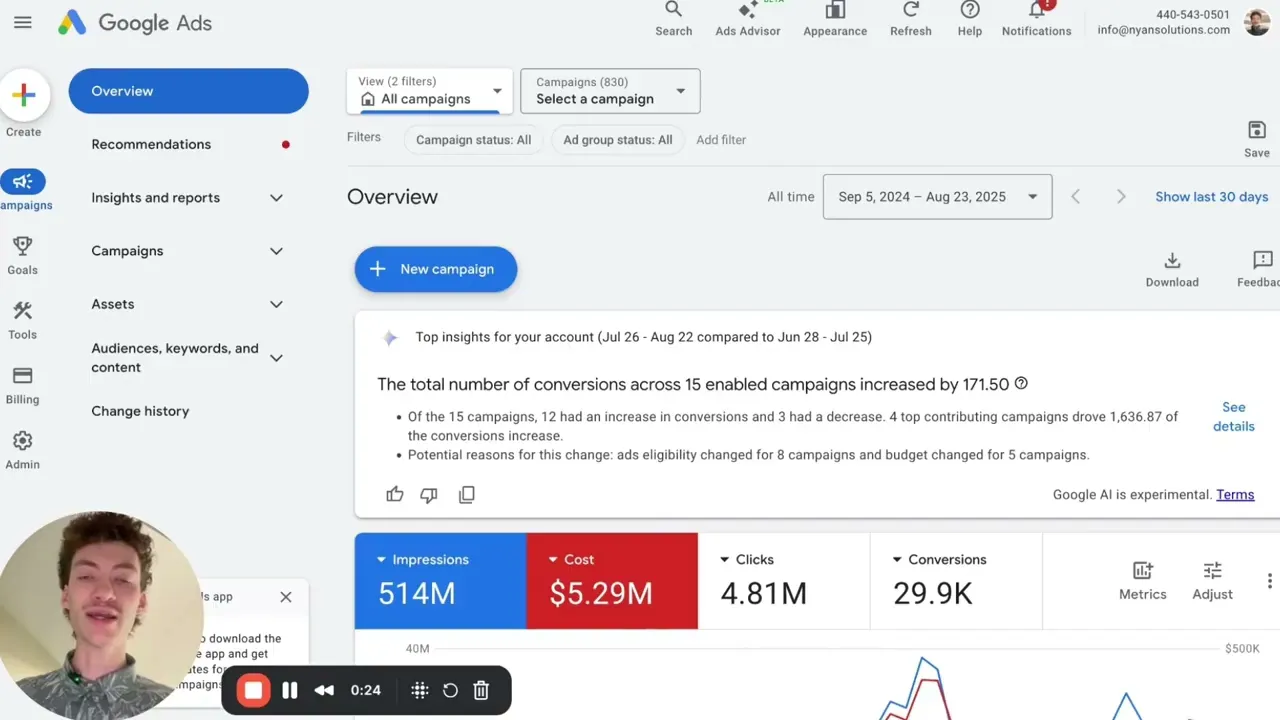Screen dimensions: 1280x720
Task: Open Goals from the sidebar
Action: pyautogui.click(x=22, y=255)
